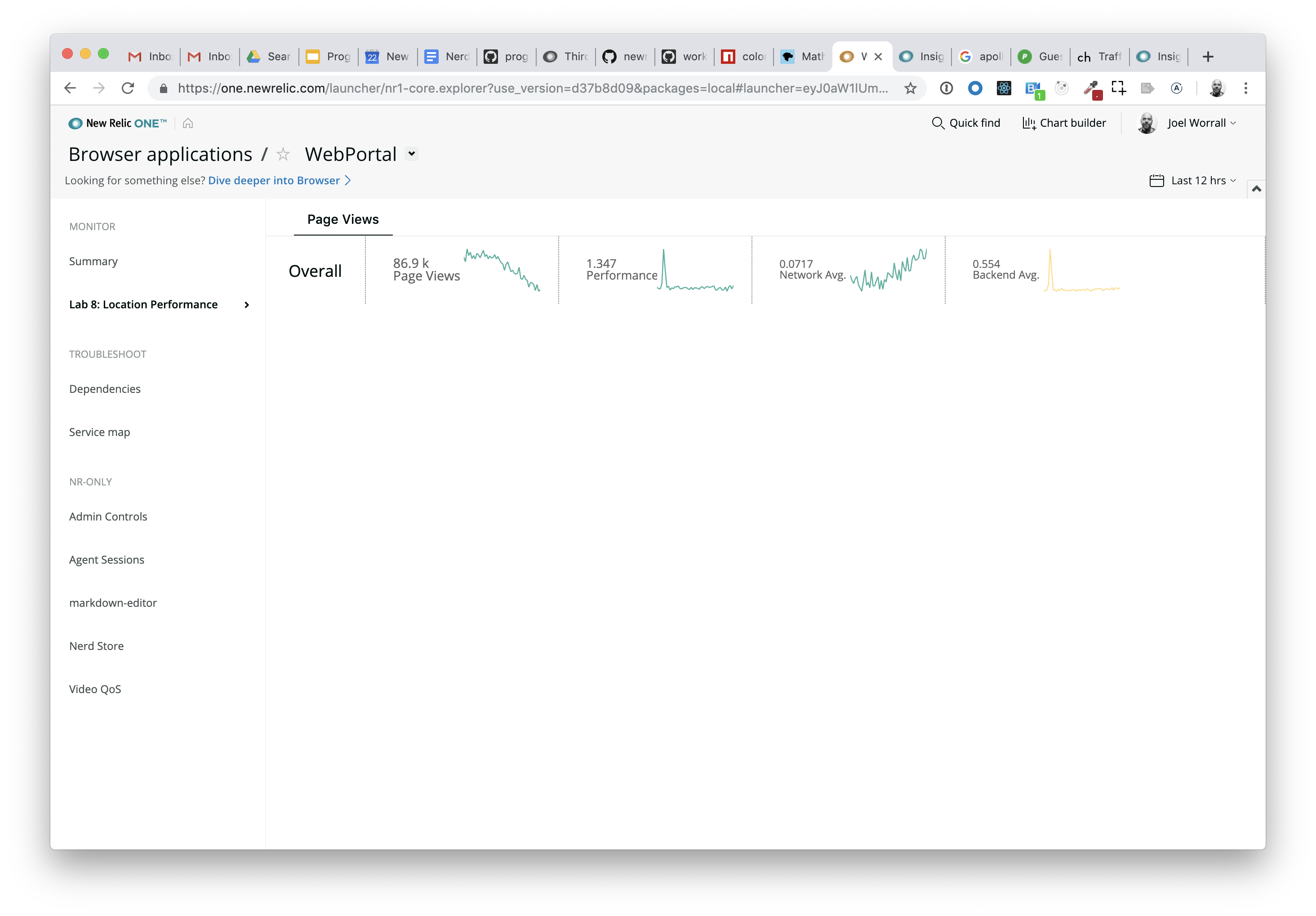The height and width of the screenshot is (916, 1316).
Task: Star WebPortal as a favorite
Action: pyautogui.click(x=283, y=154)
